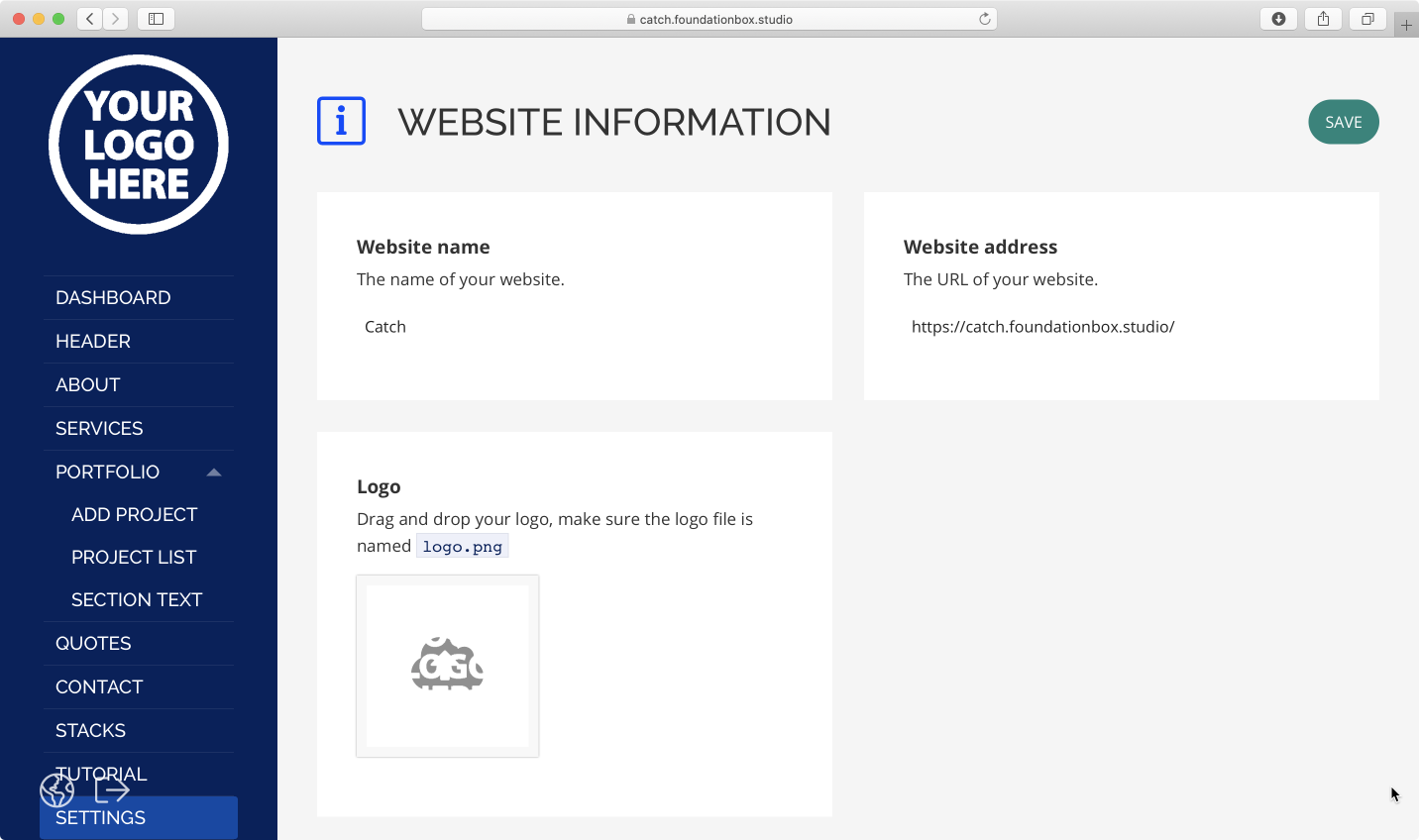
Task: Toggle the Safari sidebar icon
Action: pos(156,19)
